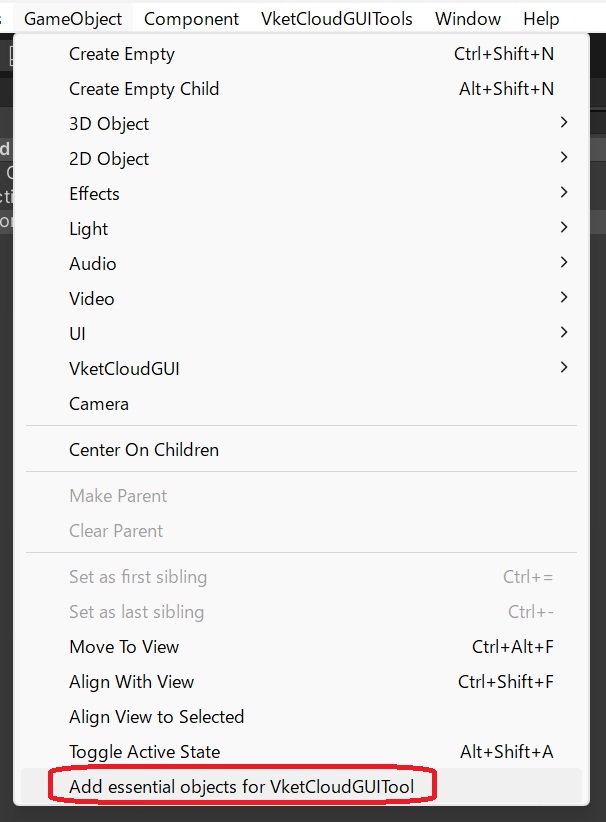Click Center On Children
Viewport: 606px width, 822px height.
[x=144, y=450]
